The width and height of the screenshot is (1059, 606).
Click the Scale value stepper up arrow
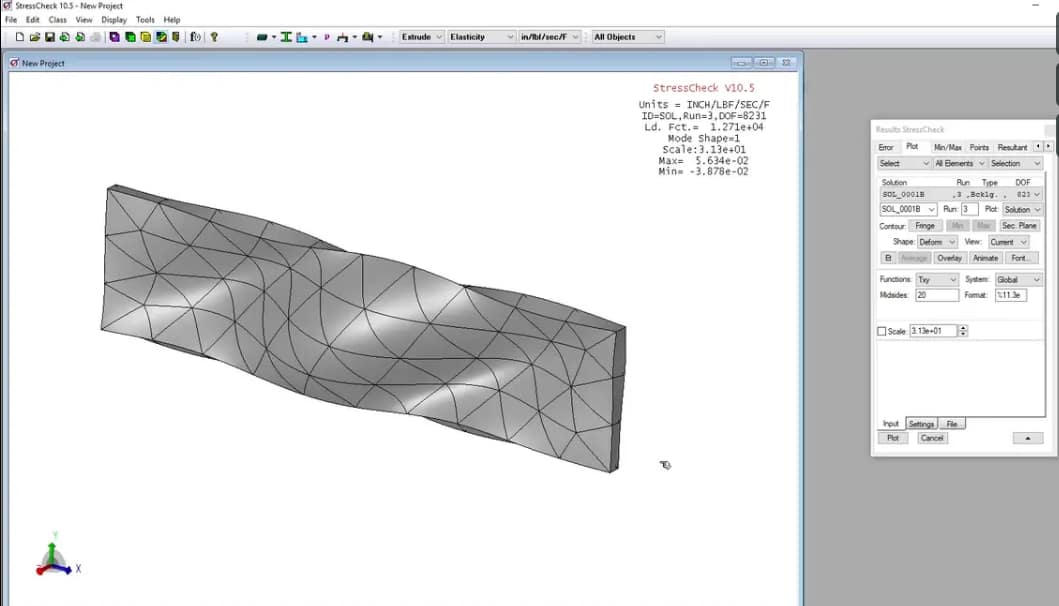coord(963,327)
